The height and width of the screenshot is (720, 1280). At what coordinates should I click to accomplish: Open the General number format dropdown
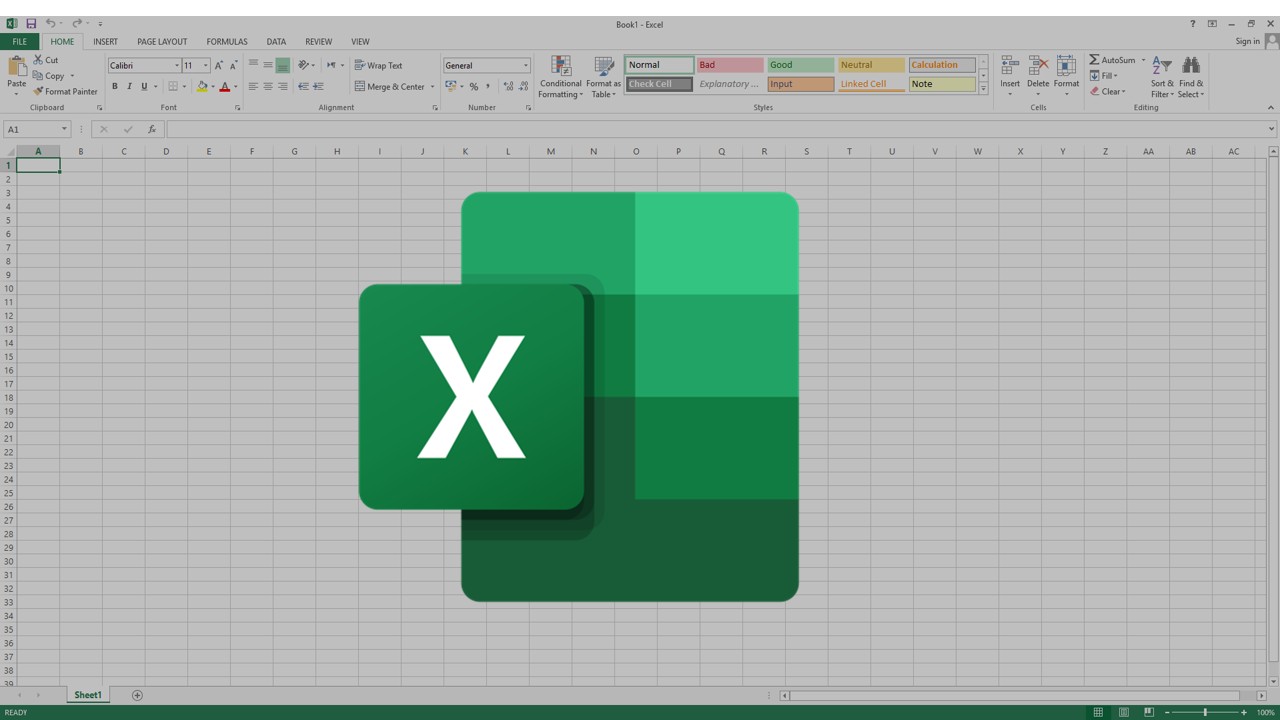coord(524,64)
